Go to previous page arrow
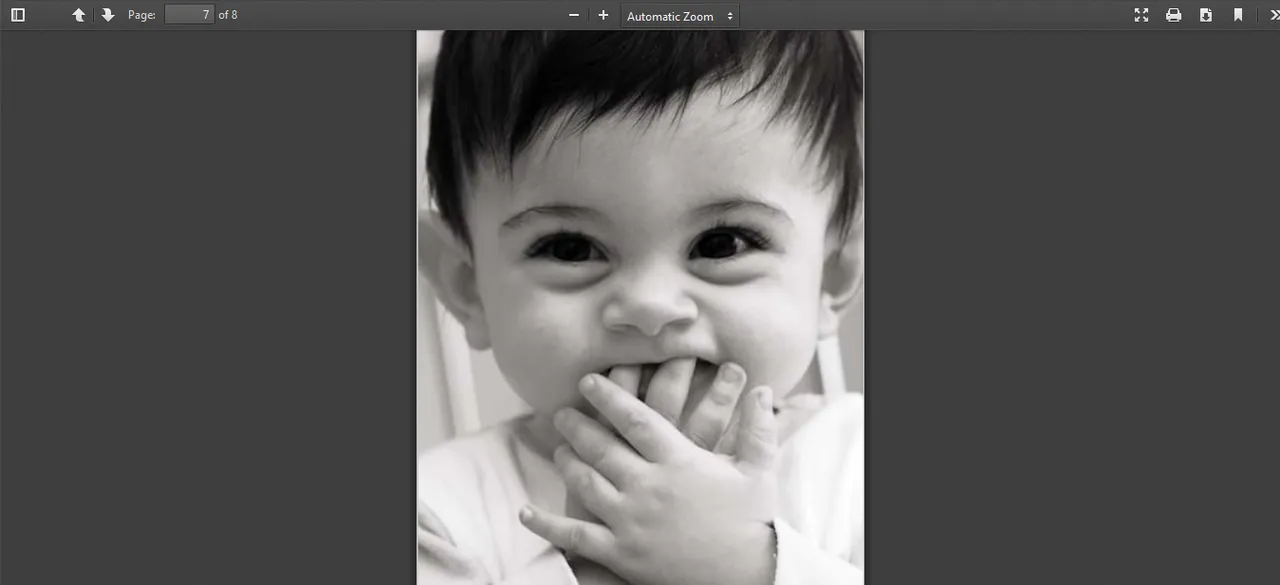Screen dimensions: 1280x585 [x=79, y=15]
